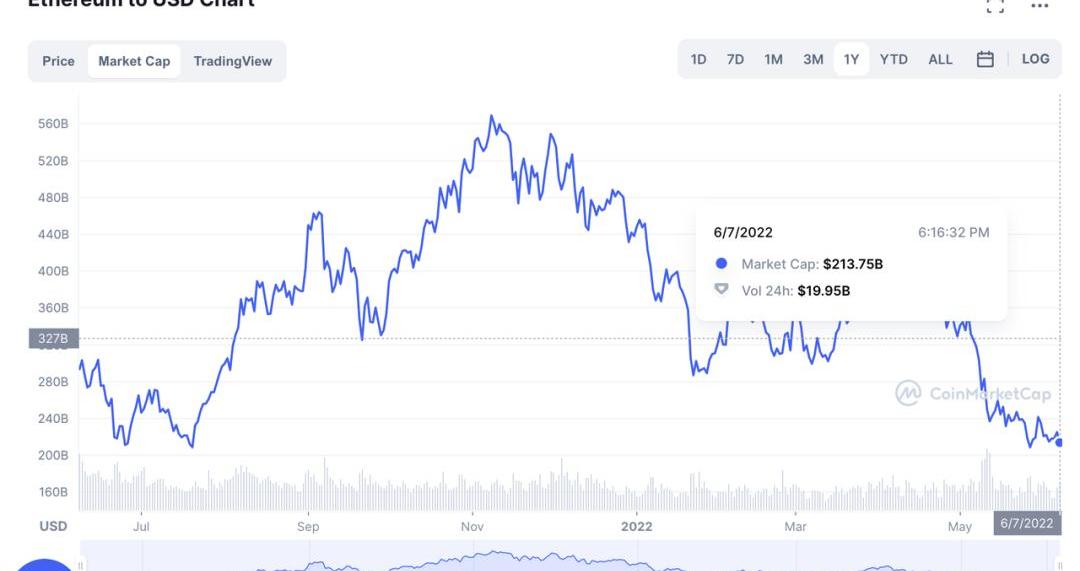Open the three-dot more options menu
The height and width of the screenshot is (571, 1080).
(1040, 6)
